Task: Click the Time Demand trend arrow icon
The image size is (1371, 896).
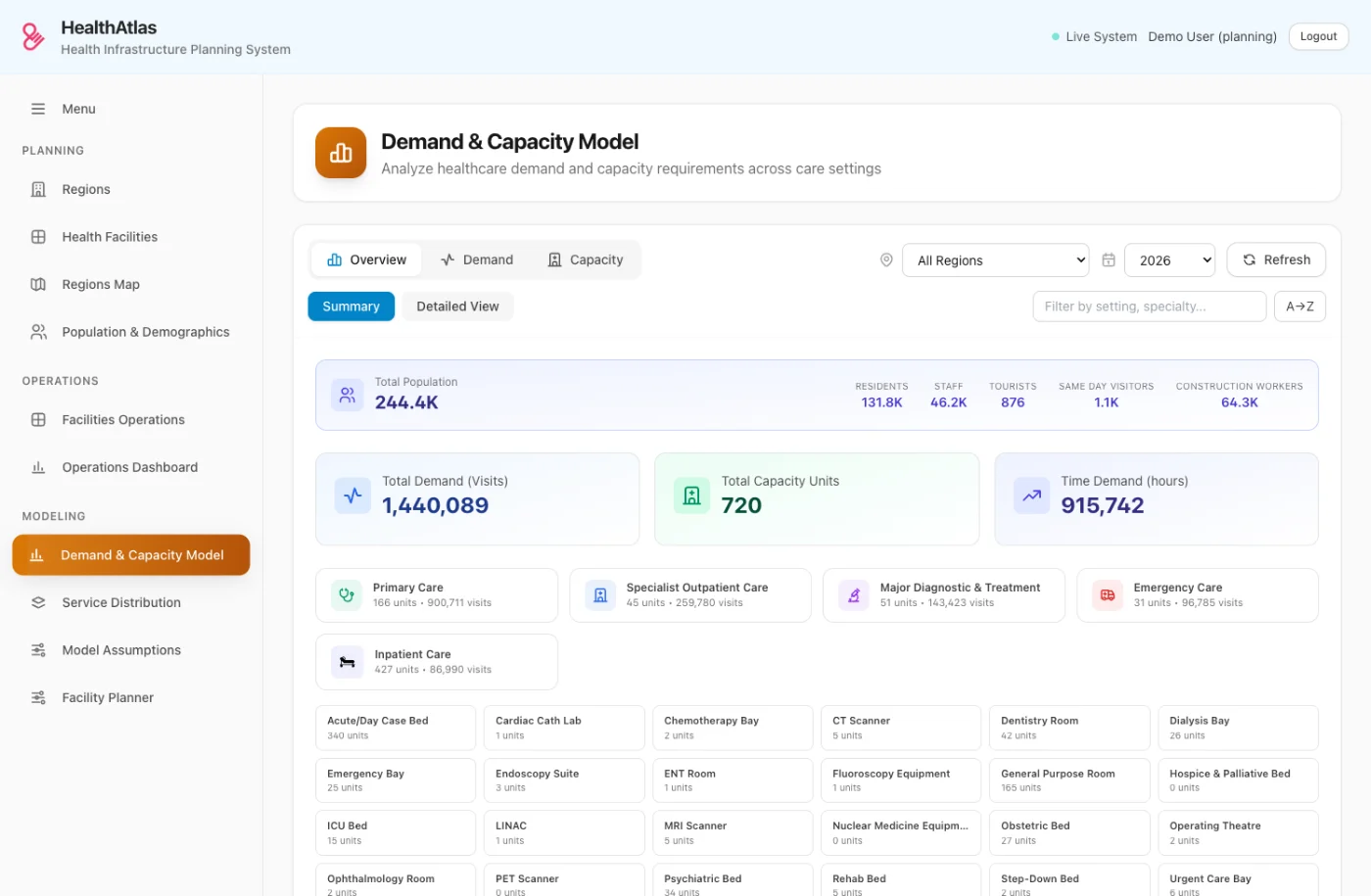Action: pyautogui.click(x=1031, y=495)
